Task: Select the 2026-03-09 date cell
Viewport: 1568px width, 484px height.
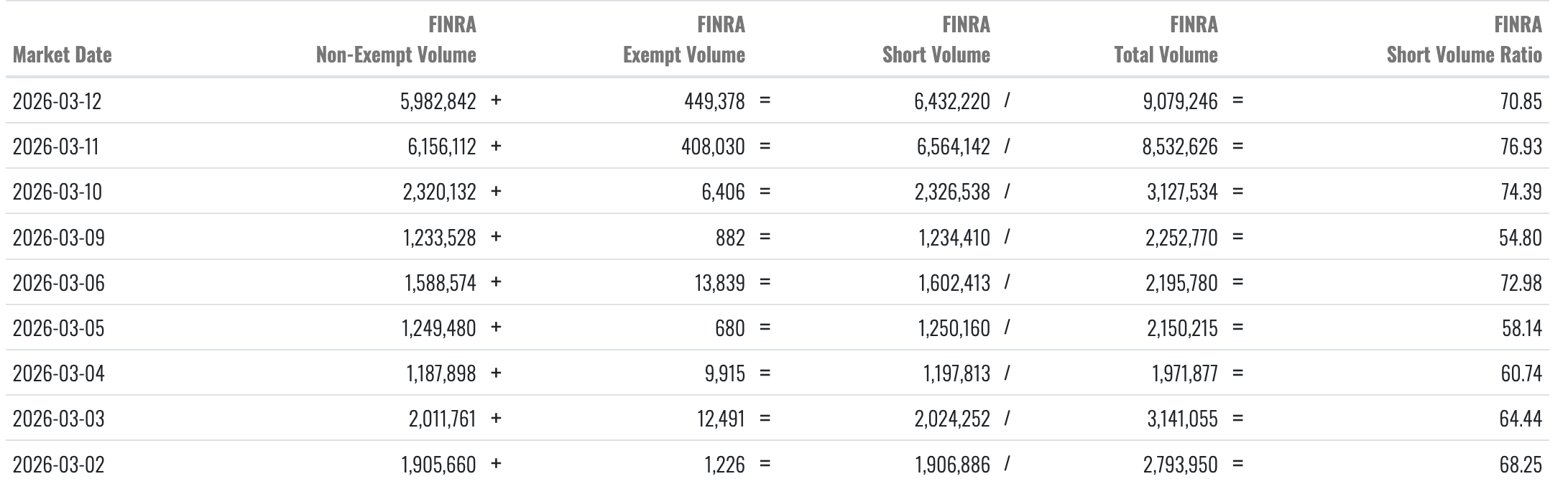Action: pyautogui.click(x=59, y=237)
